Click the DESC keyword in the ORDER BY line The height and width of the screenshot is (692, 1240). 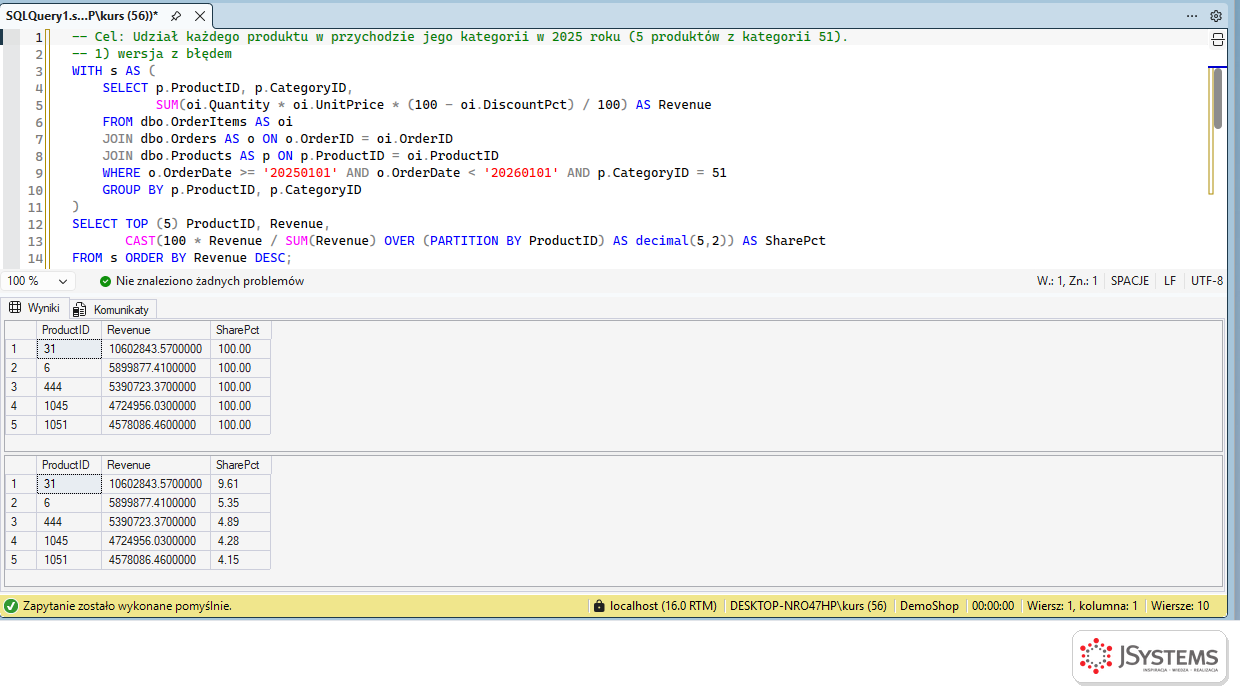pos(270,258)
